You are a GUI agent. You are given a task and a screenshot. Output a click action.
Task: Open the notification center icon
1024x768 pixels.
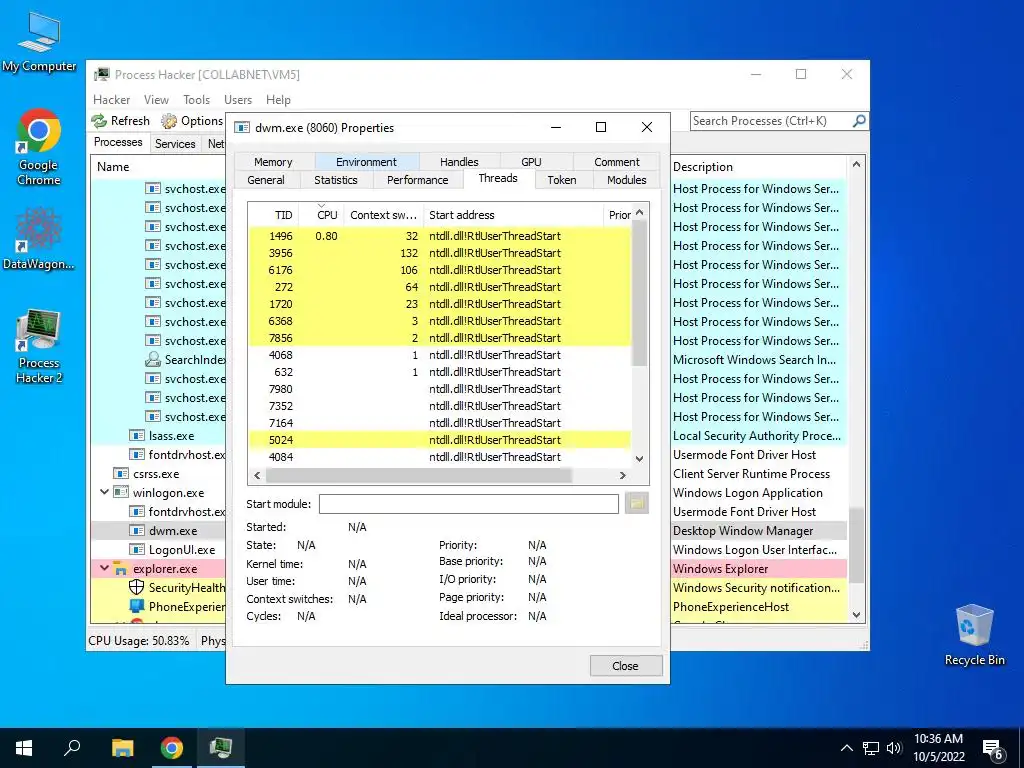pos(993,749)
